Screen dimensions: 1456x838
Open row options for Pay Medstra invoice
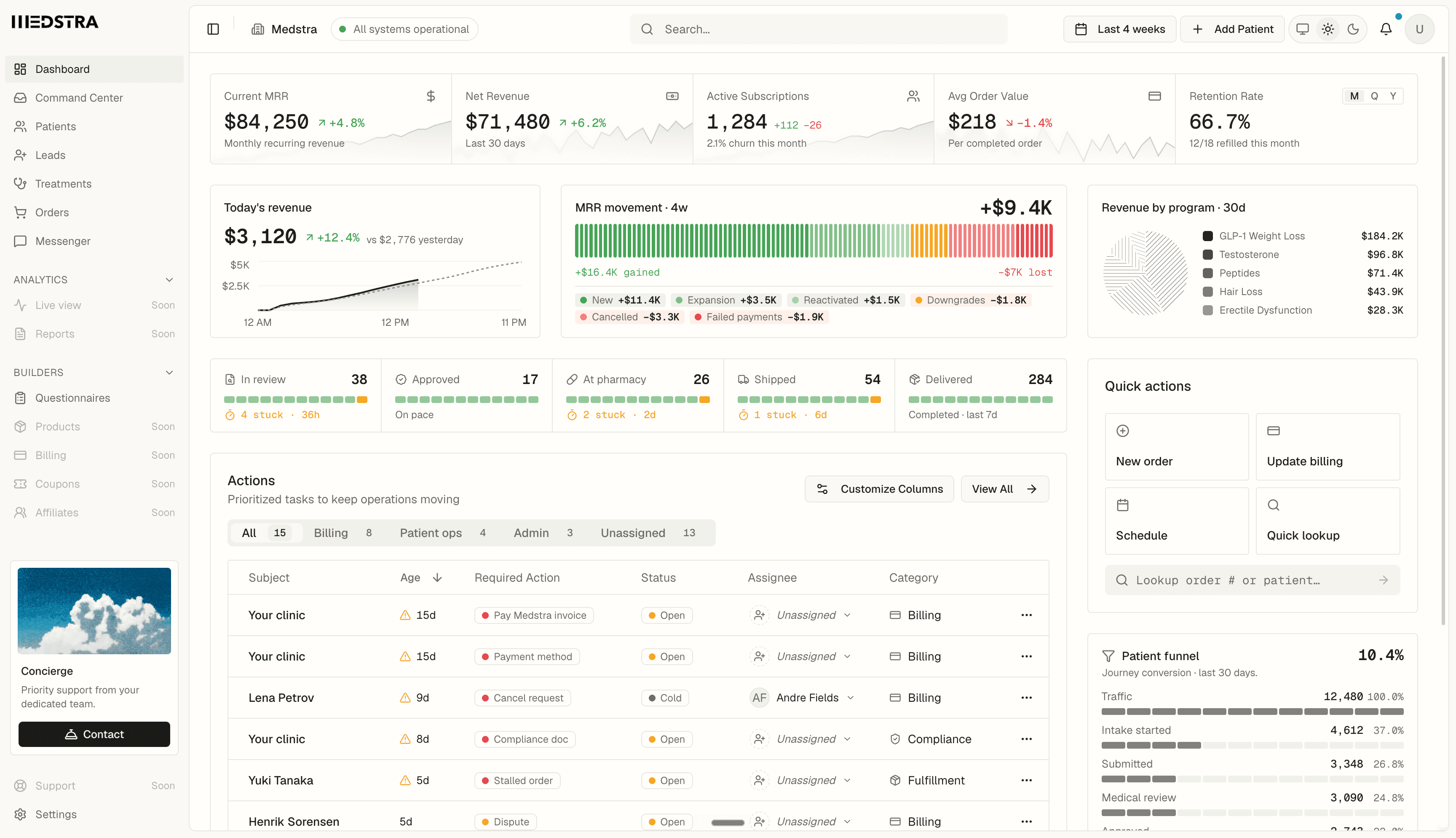pos(1026,615)
